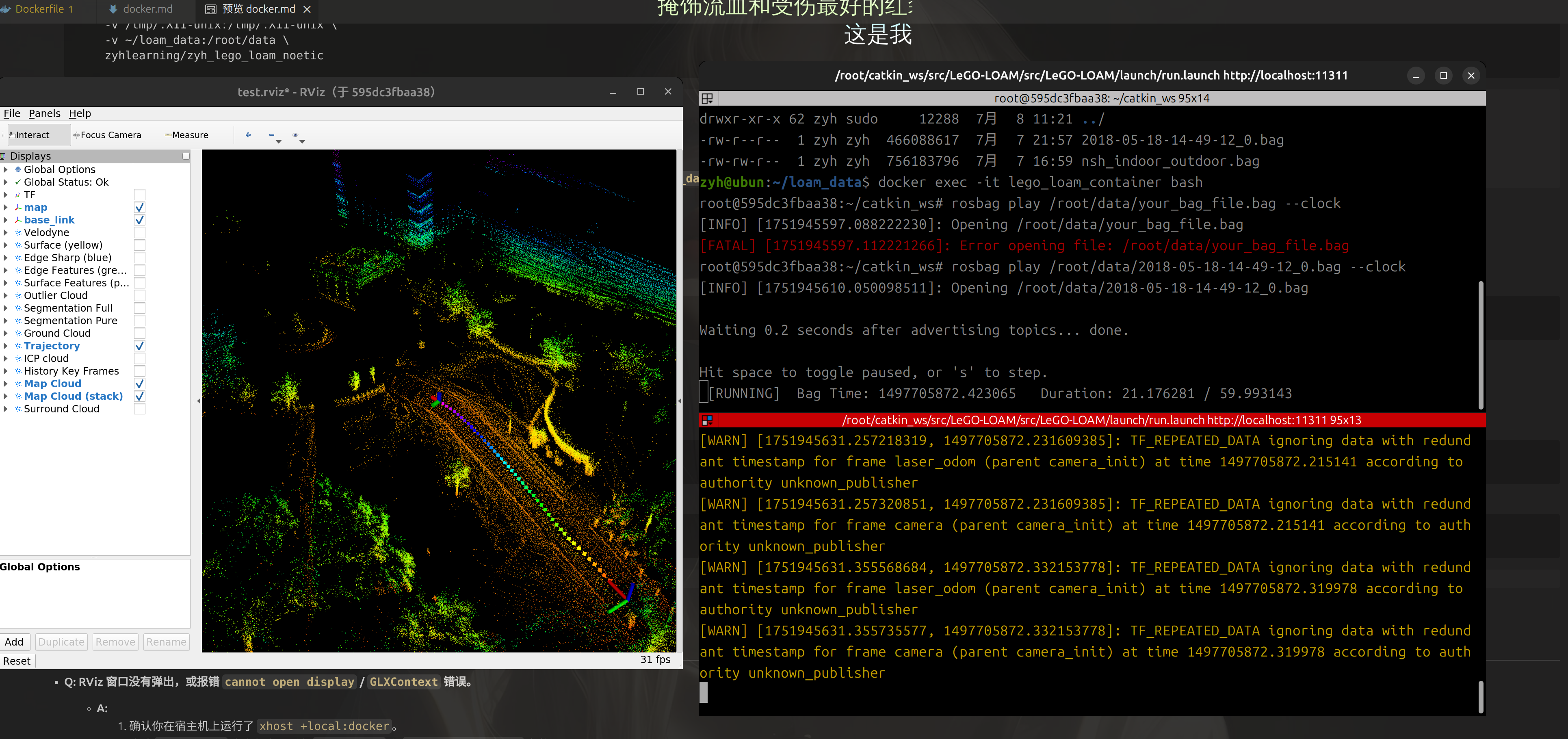The height and width of the screenshot is (739, 1568).
Task: Activate the Focus Camera tool
Action: [x=108, y=135]
